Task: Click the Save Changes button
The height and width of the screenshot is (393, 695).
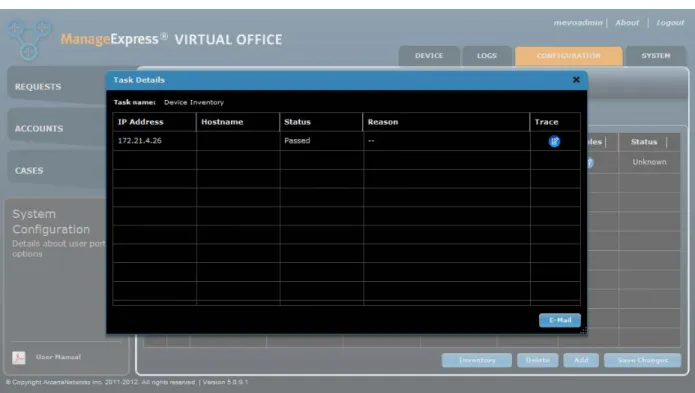Action: point(643,360)
